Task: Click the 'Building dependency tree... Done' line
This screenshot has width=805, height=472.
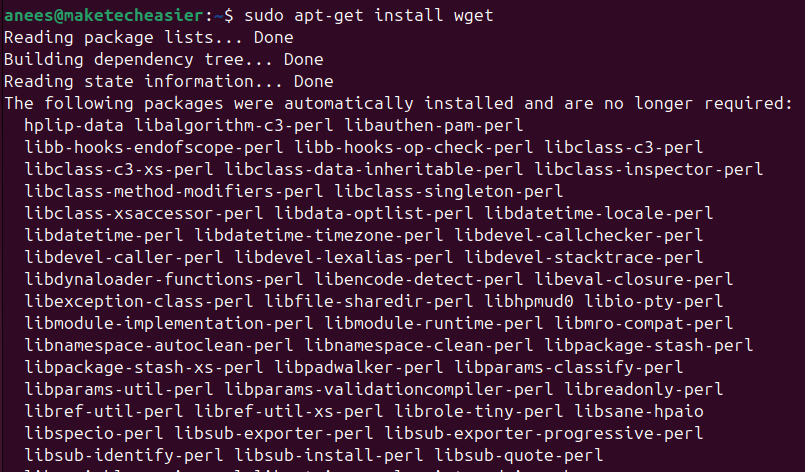Action: point(163,60)
